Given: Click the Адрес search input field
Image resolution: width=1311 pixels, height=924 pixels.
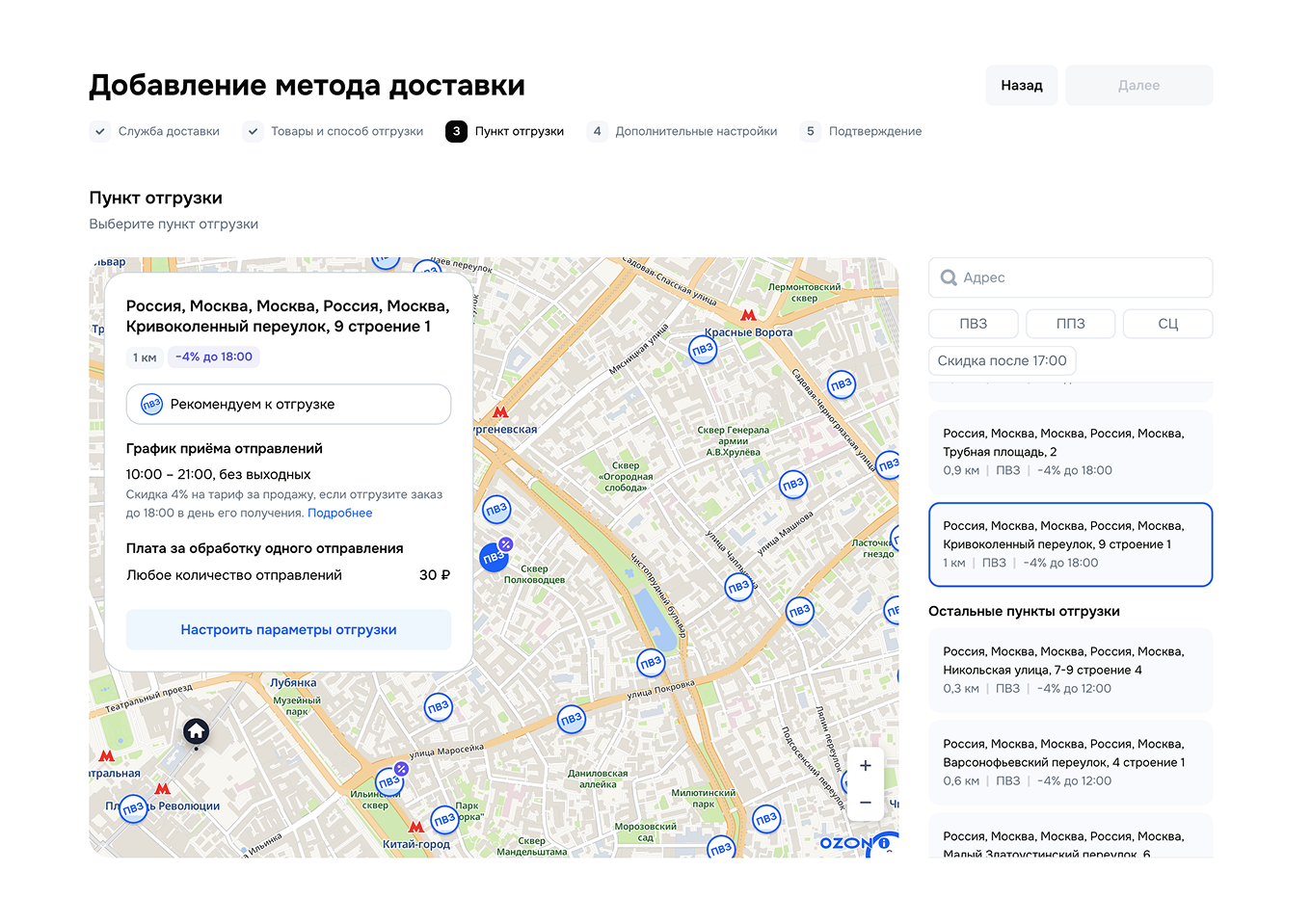Looking at the screenshot, I should tap(1070, 277).
